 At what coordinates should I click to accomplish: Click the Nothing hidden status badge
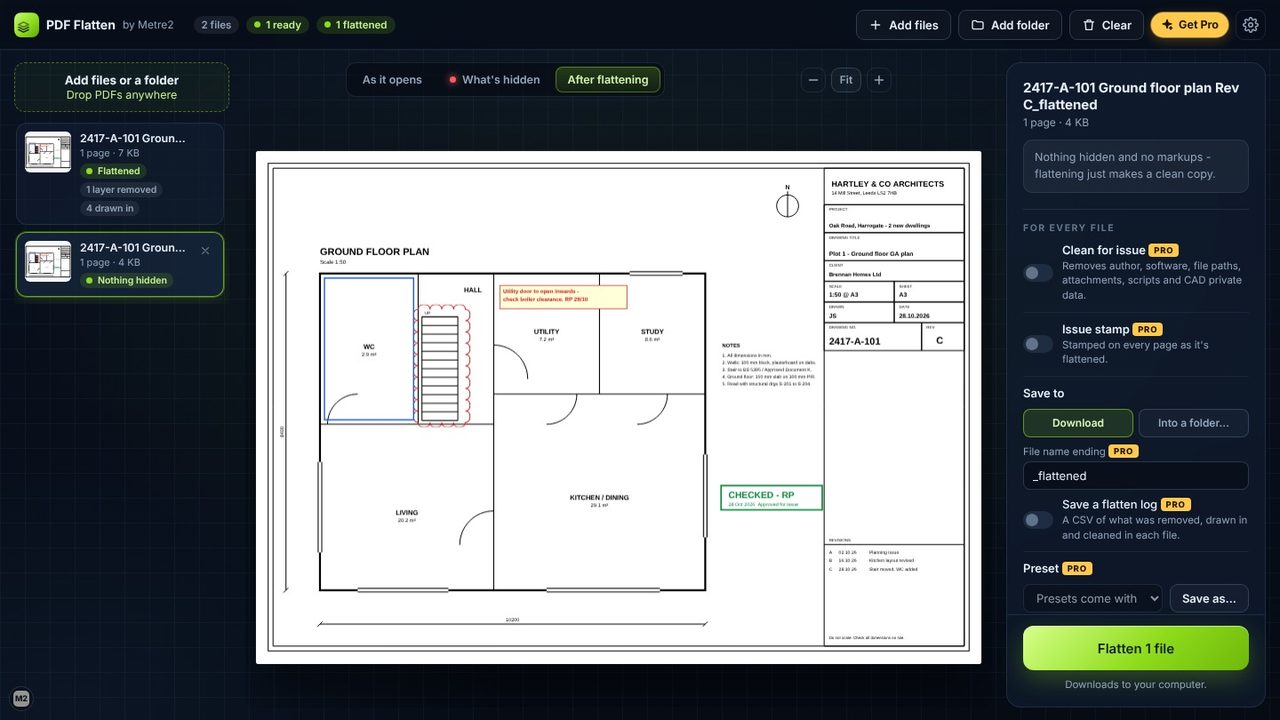pos(128,280)
